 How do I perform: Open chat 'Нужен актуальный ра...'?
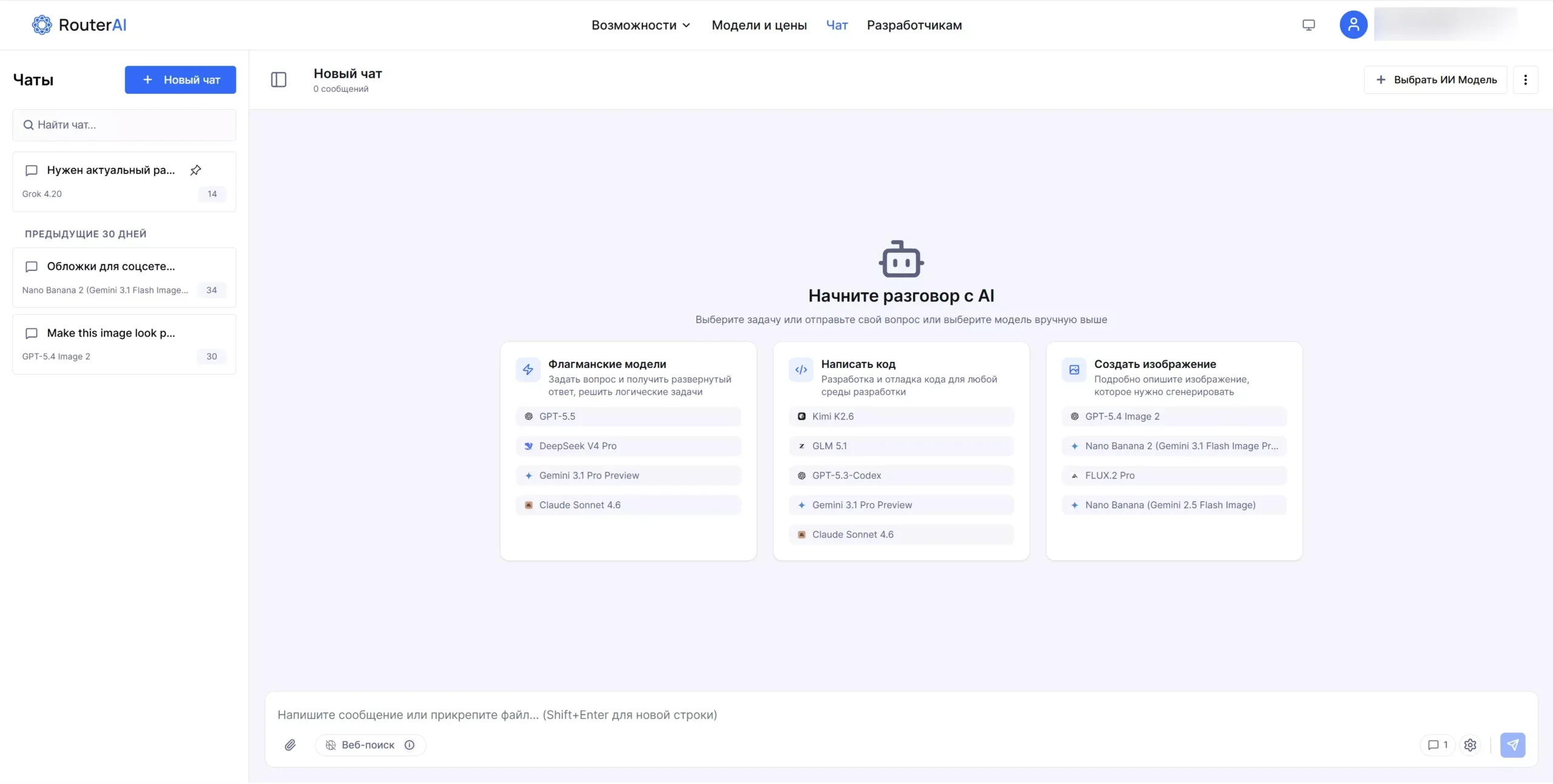click(x=124, y=181)
